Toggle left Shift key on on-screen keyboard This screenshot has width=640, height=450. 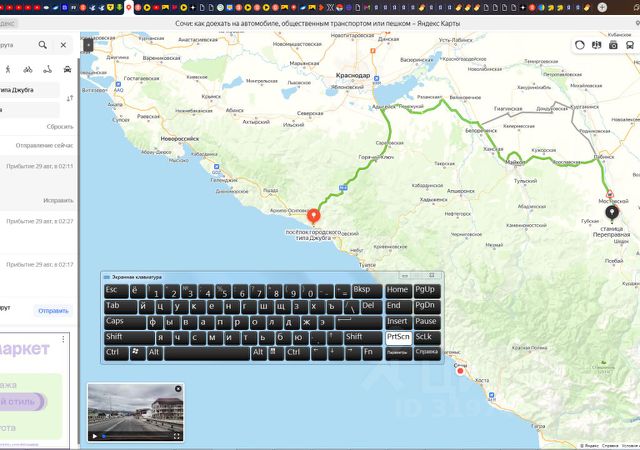pos(129,338)
